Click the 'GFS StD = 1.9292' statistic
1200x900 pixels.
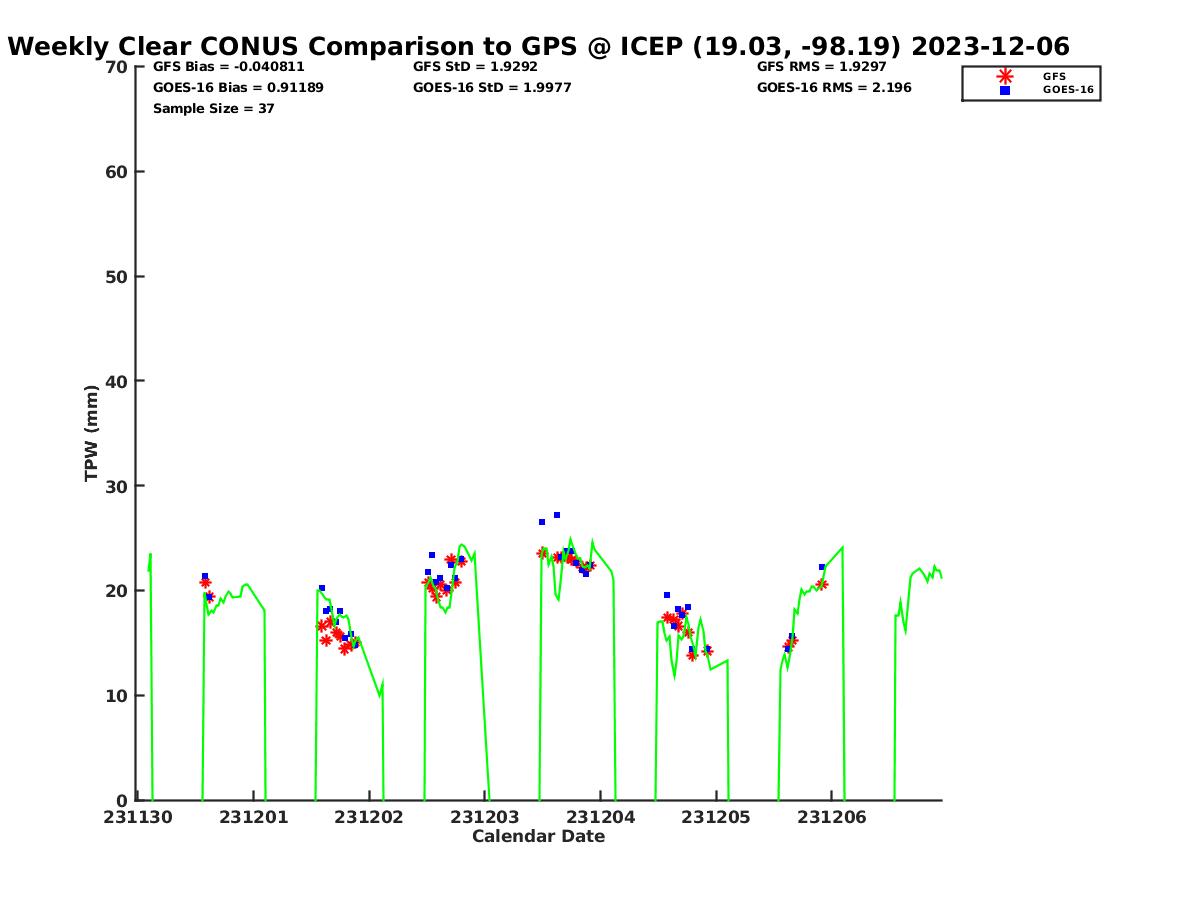(475, 67)
